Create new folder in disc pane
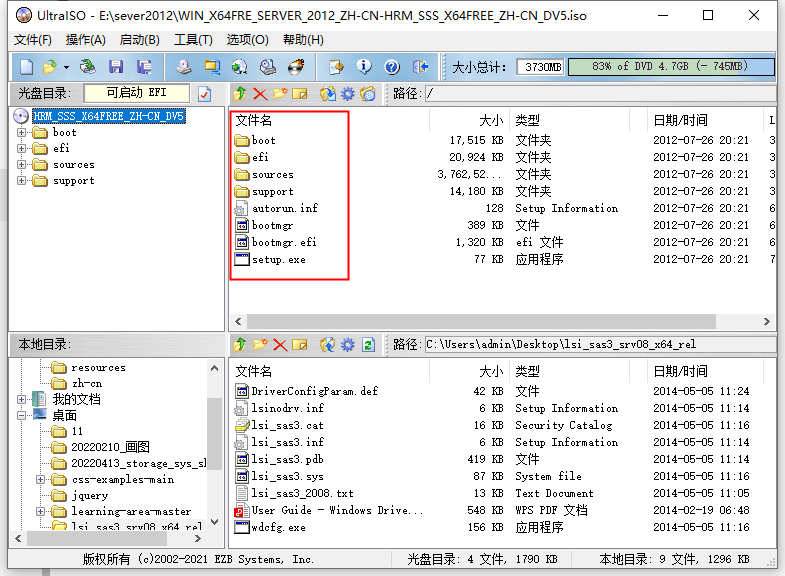 pos(280,94)
